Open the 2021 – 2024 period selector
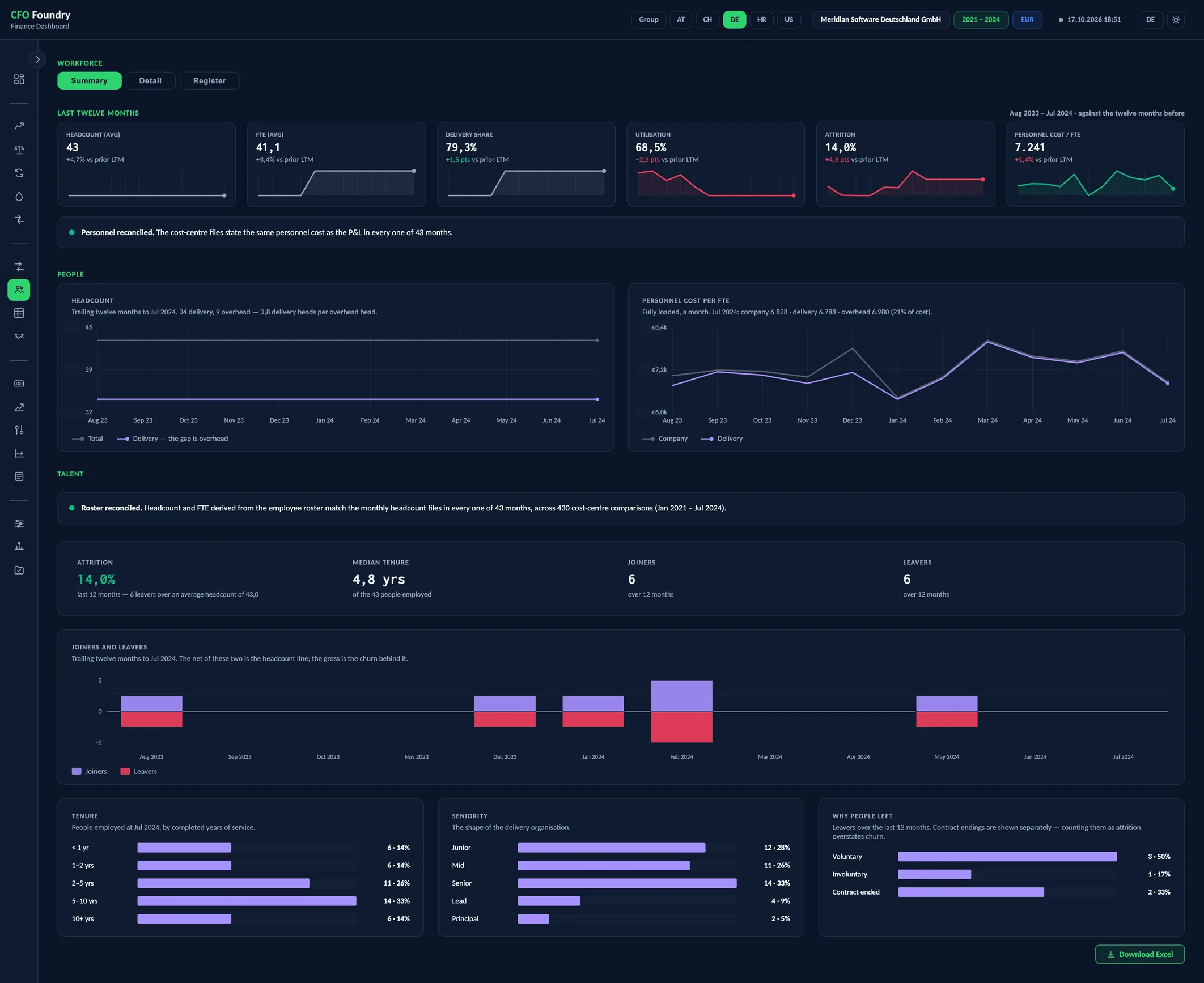The height and width of the screenshot is (983, 1204). pos(981,20)
